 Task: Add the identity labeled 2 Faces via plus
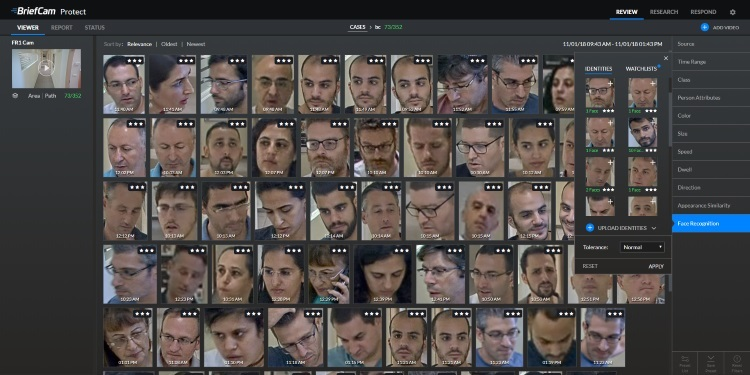[x=610, y=162]
